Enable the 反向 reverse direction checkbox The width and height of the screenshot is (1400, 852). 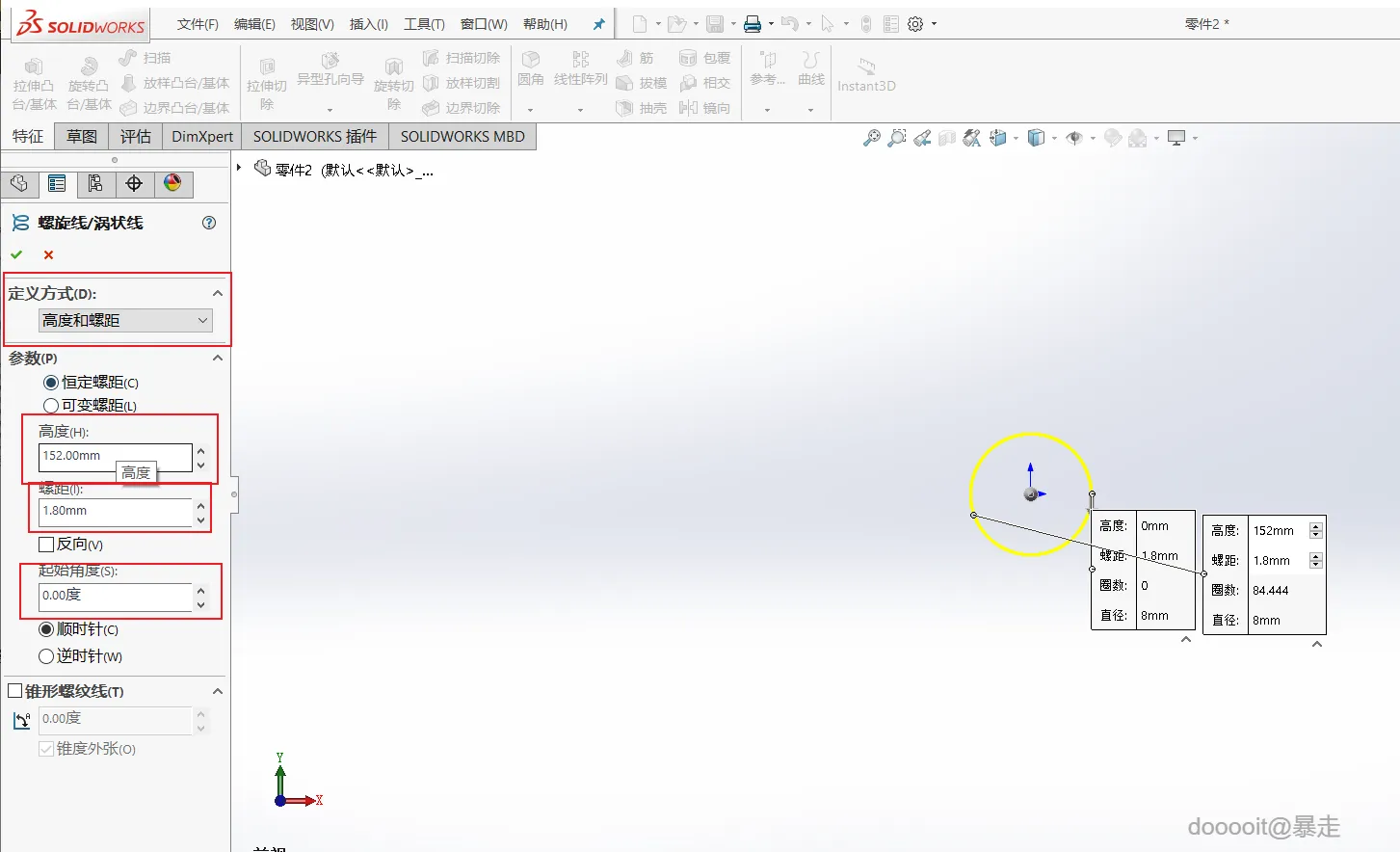(46, 545)
